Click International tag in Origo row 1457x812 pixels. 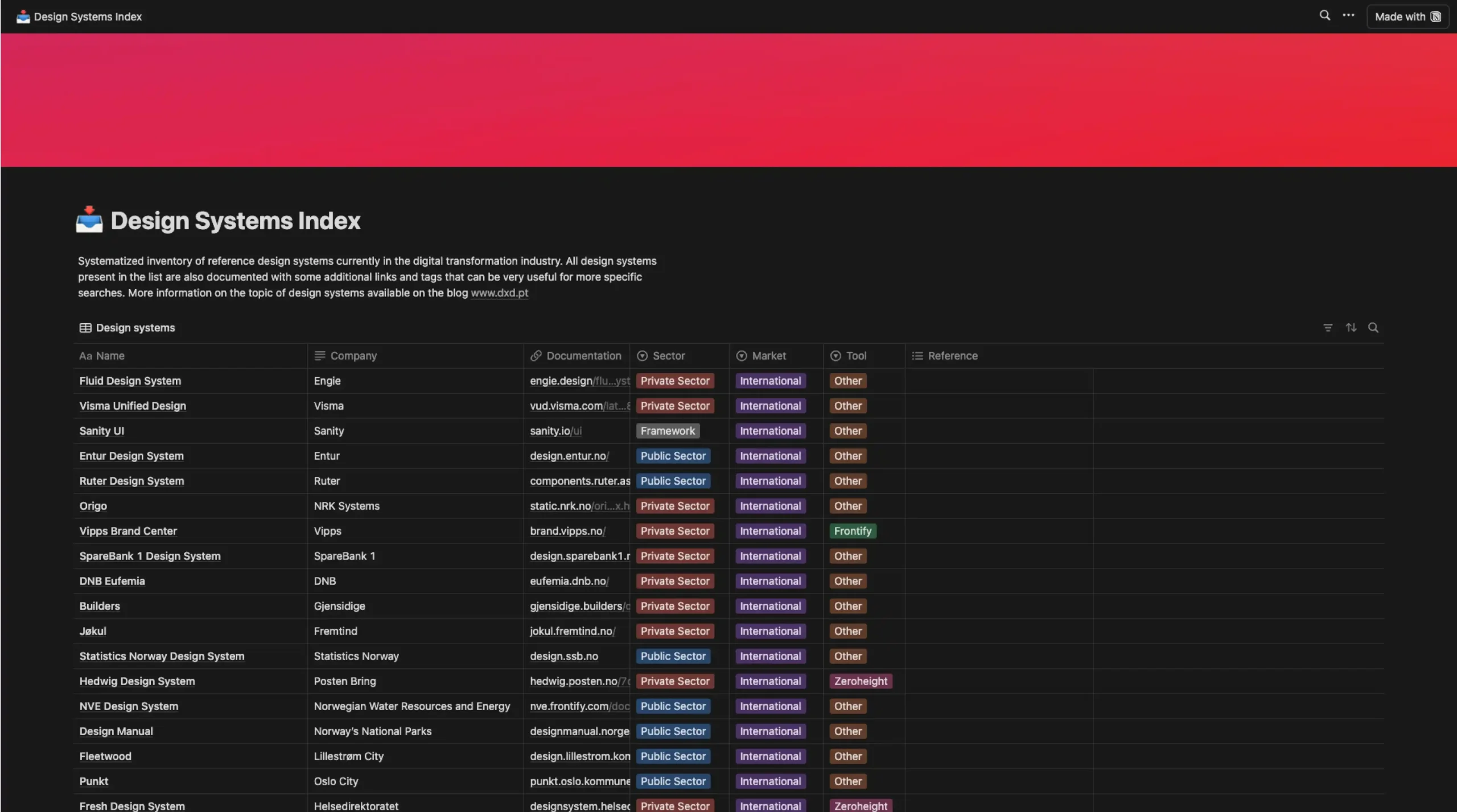770,506
